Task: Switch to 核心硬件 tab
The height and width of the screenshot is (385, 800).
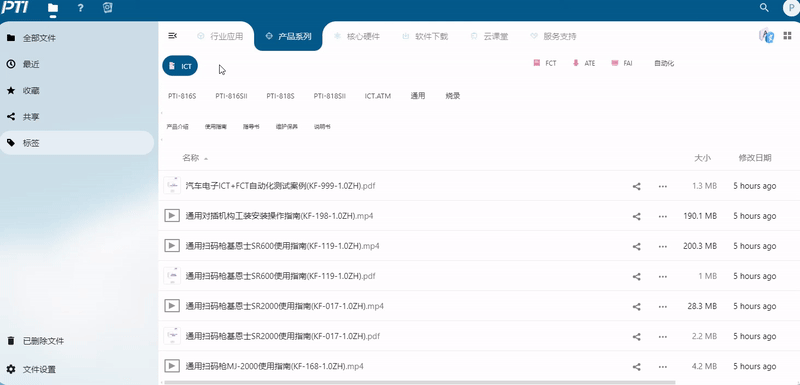Action: (357, 36)
